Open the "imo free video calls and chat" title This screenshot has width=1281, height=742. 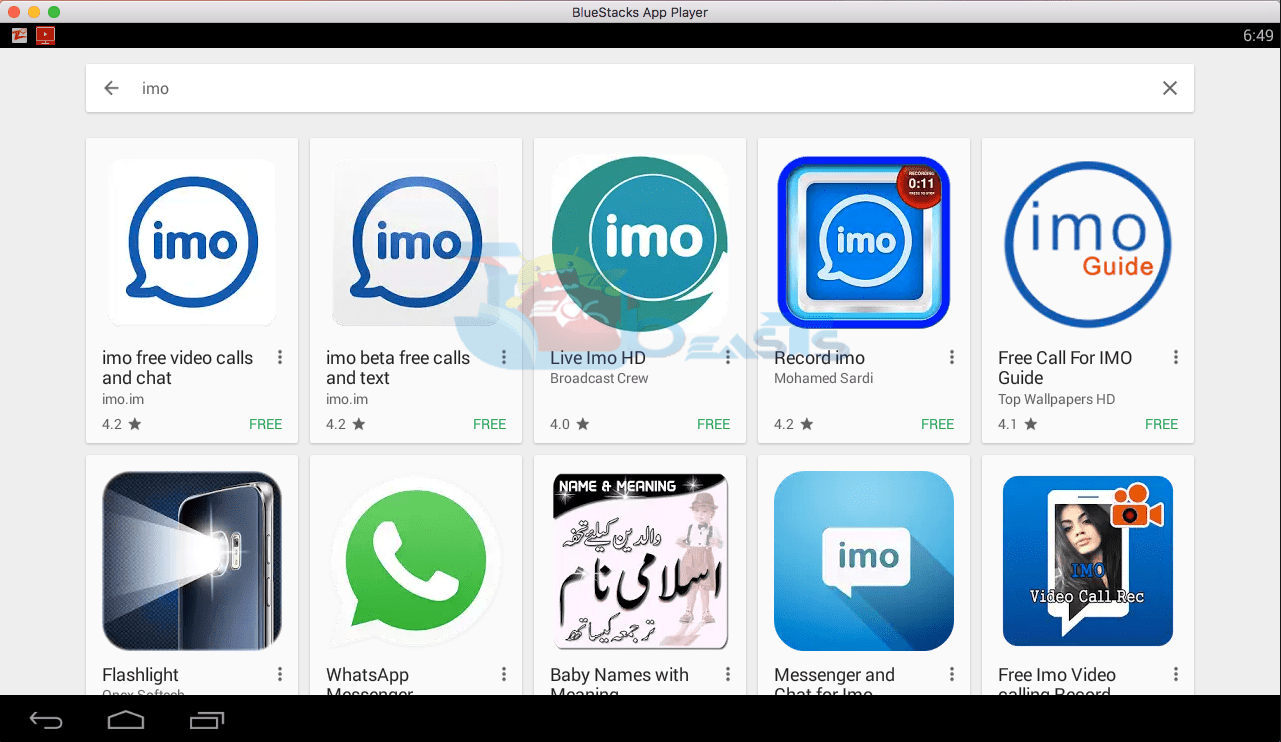(178, 368)
